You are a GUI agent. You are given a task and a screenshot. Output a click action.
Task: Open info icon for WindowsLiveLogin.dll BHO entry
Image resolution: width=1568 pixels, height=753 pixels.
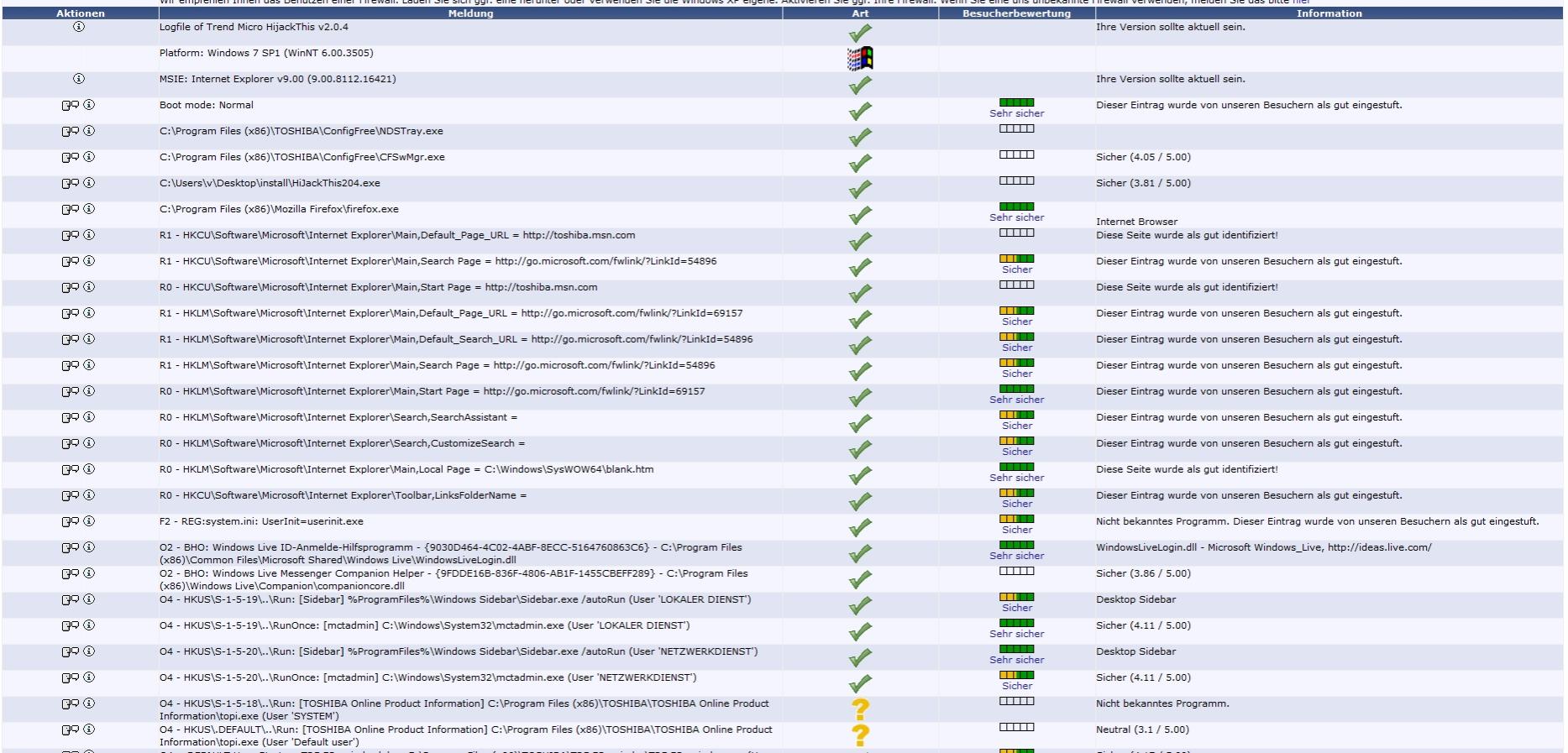(x=89, y=547)
